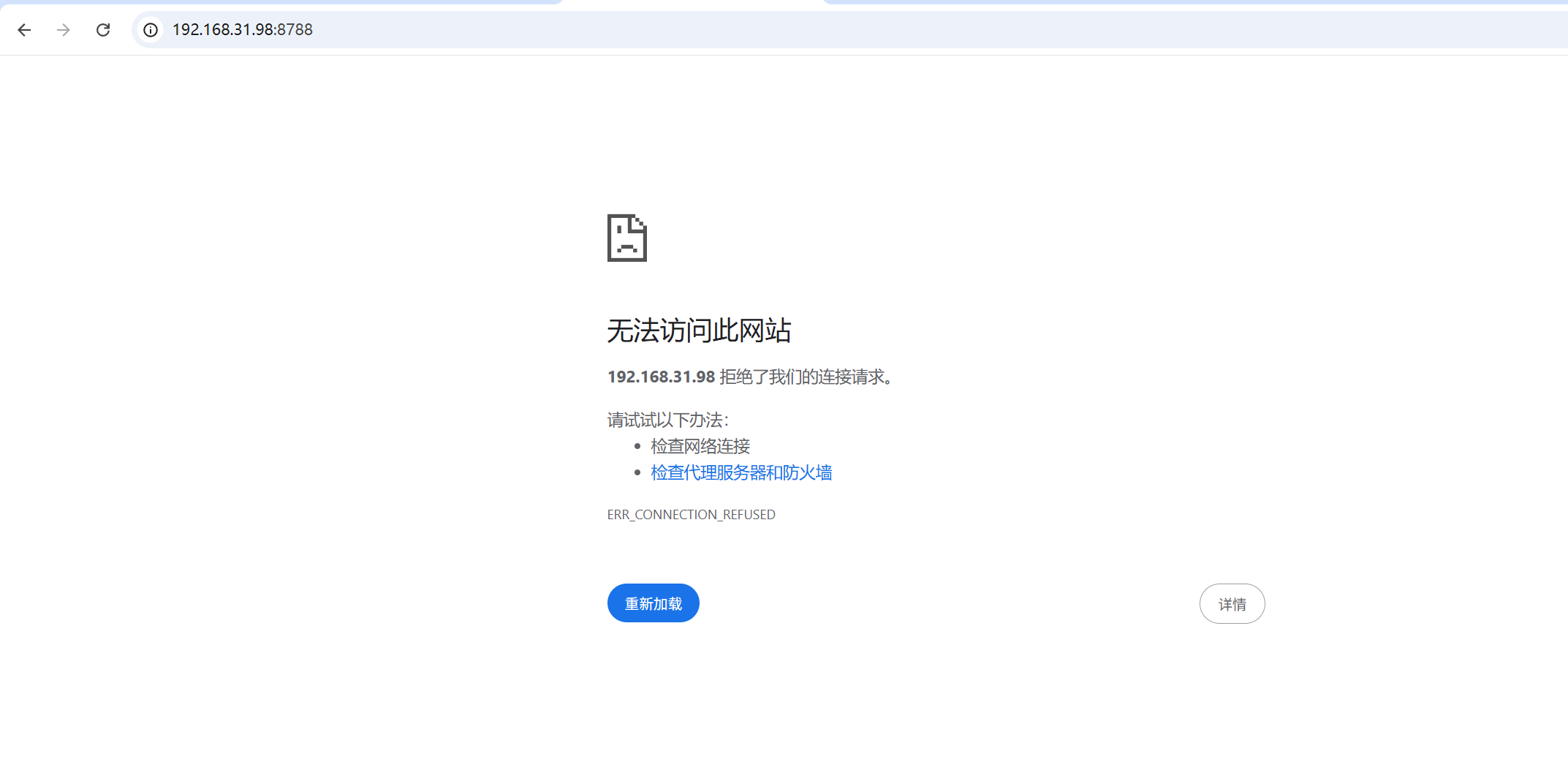This screenshot has width=1568, height=781.
Task: Reload the page using toolbar refresh icon
Action: (103, 30)
